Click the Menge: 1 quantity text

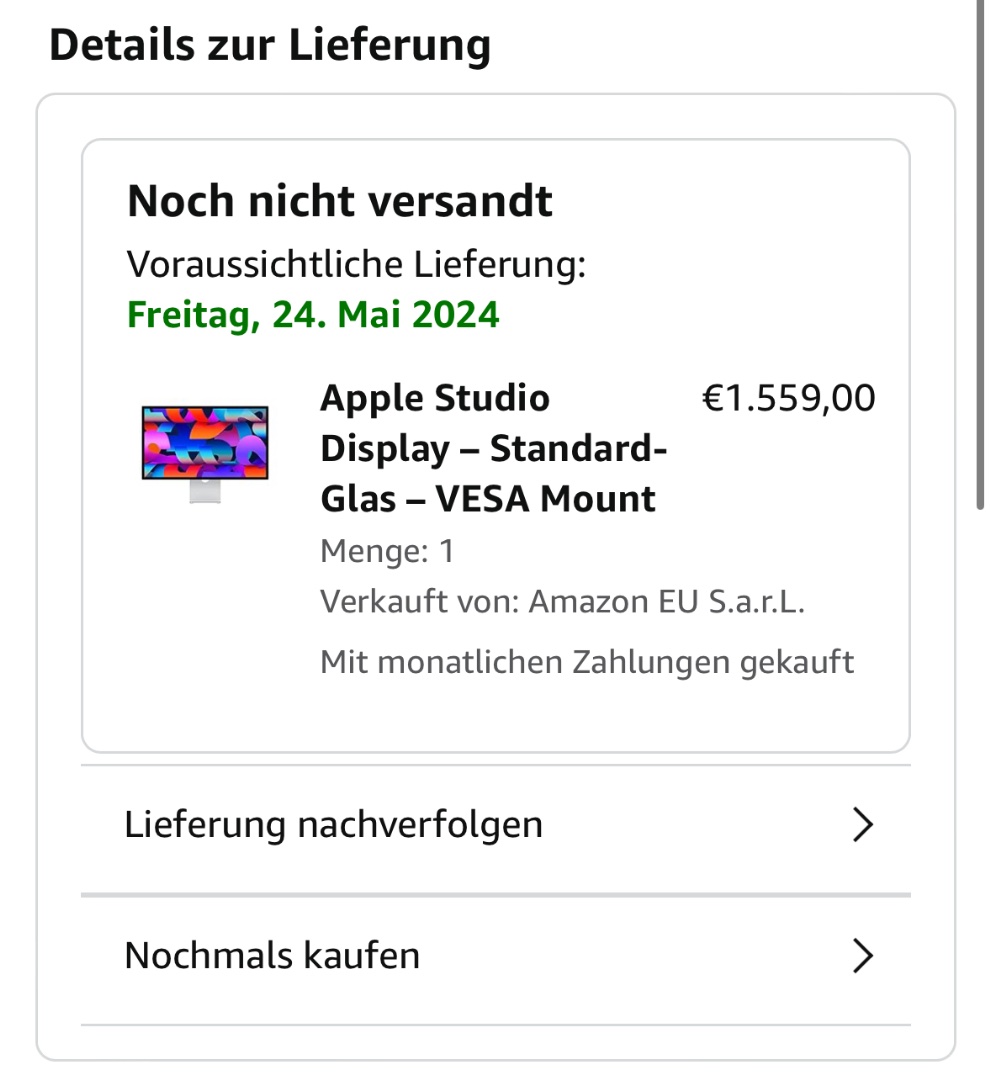(x=387, y=551)
